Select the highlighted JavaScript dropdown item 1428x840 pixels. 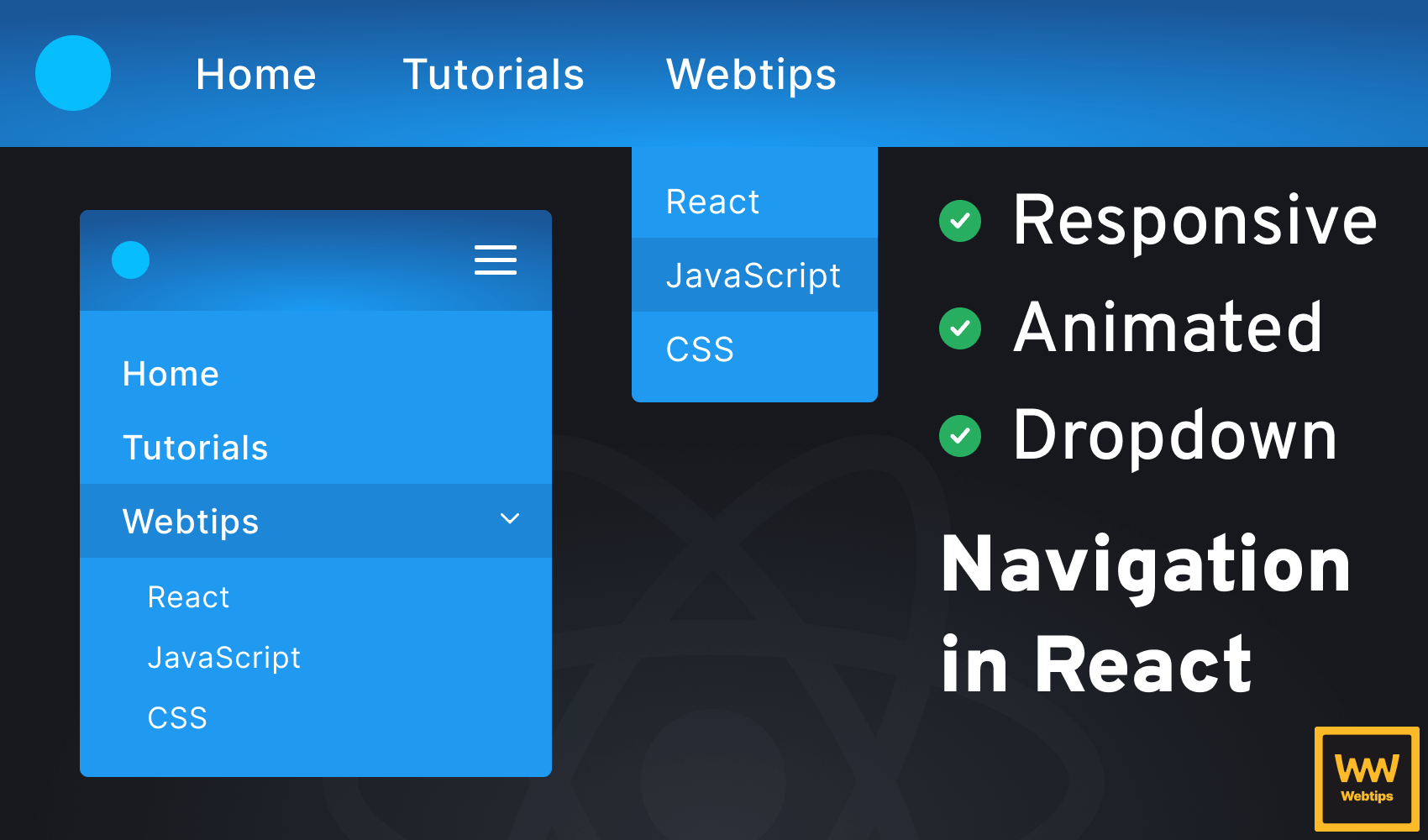pos(753,276)
